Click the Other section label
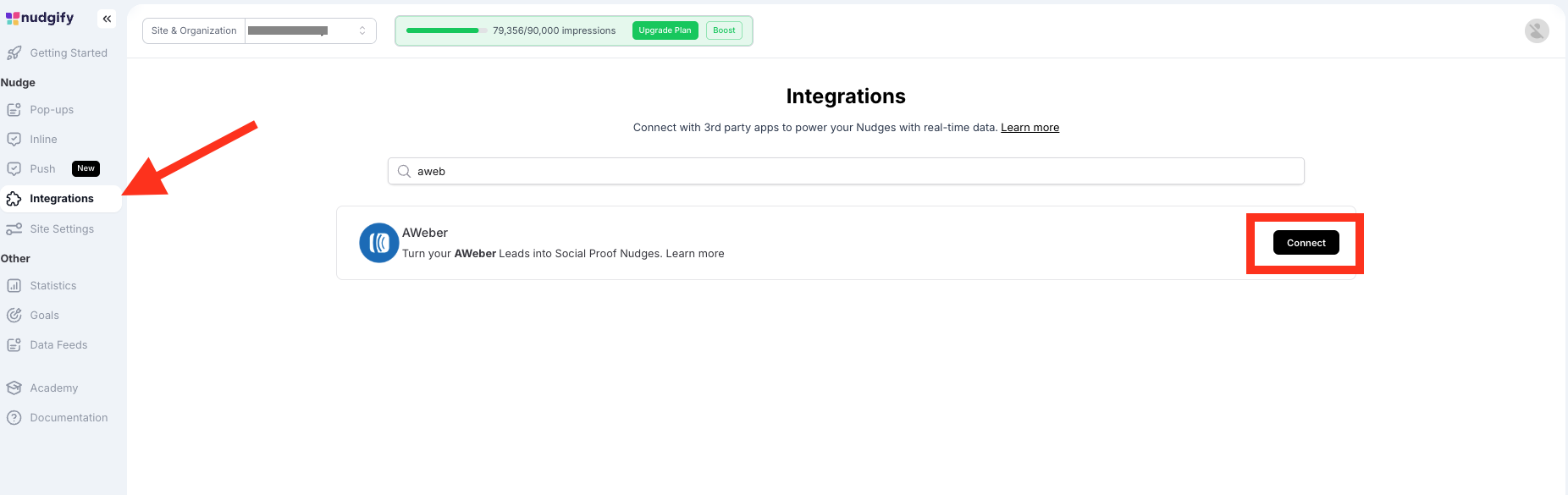The image size is (1568, 495). [15, 259]
